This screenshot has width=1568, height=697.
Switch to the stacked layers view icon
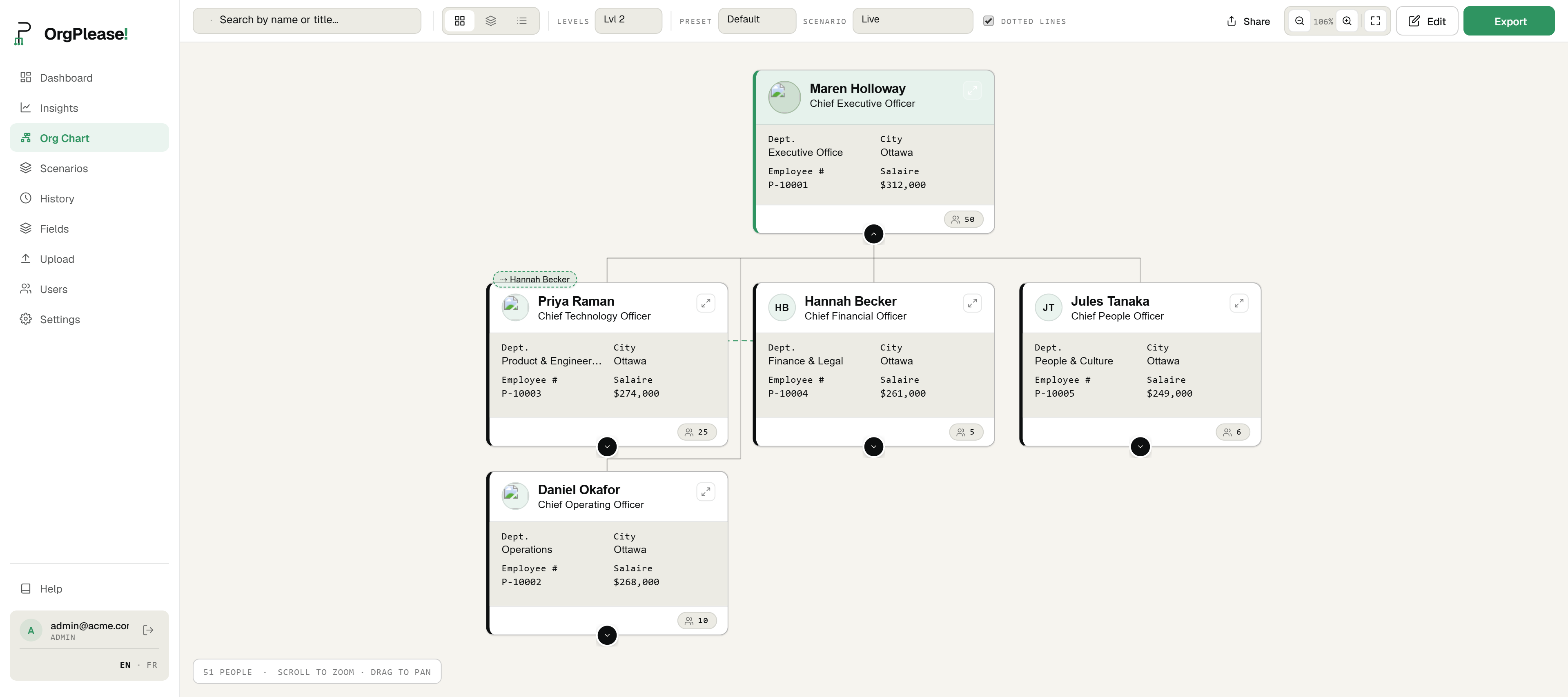(x=490, y=21)
